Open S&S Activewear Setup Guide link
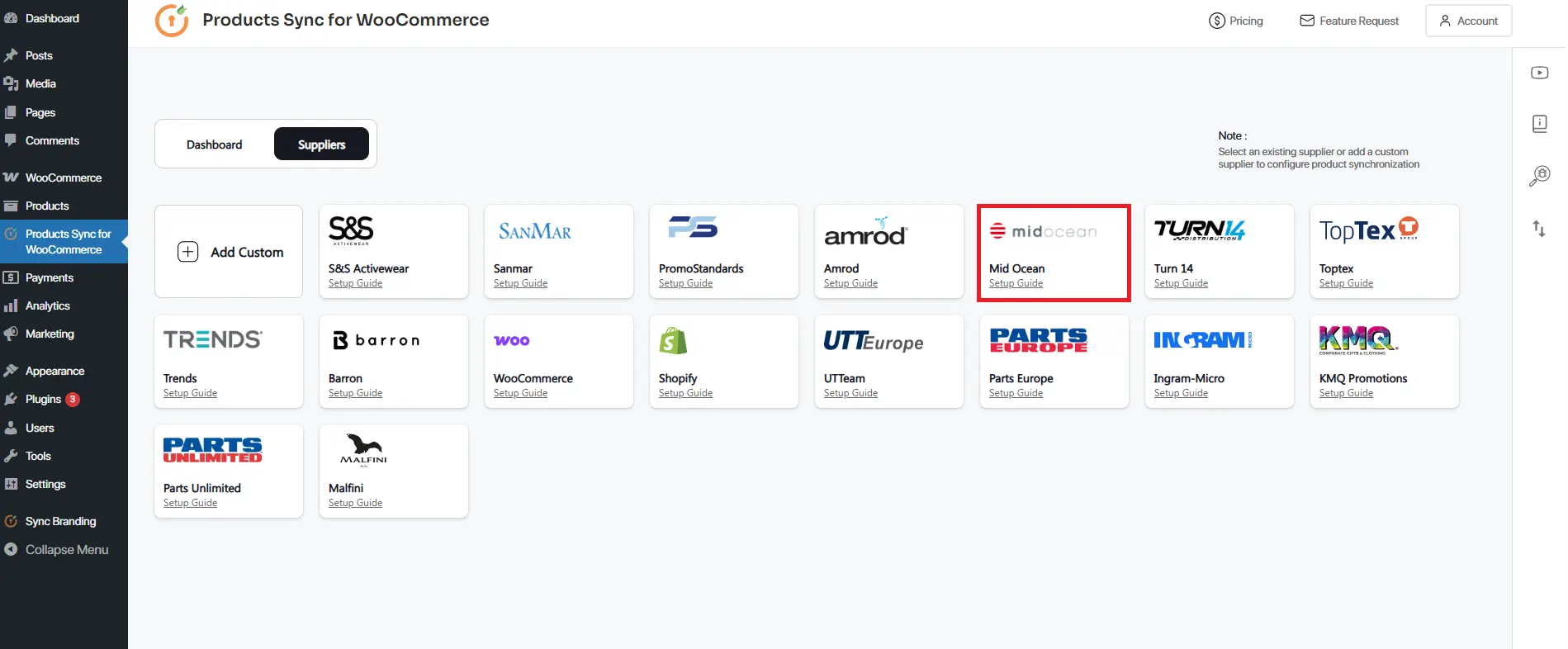 [355, 283]
